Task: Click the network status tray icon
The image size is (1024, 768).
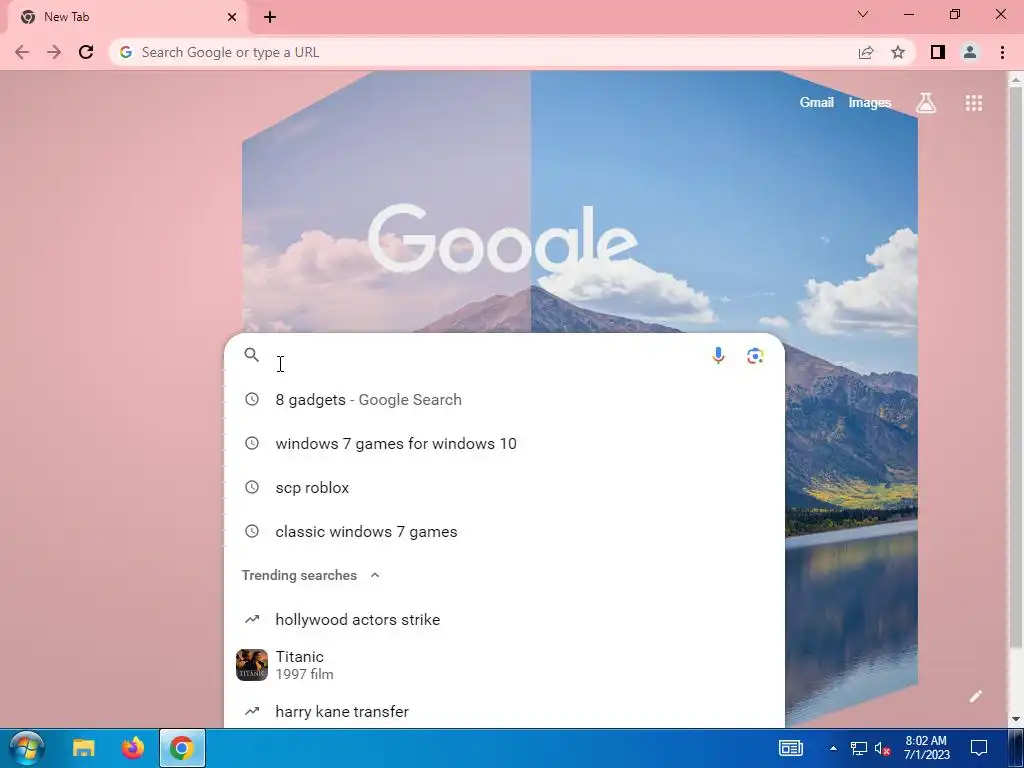Action: 859,748
